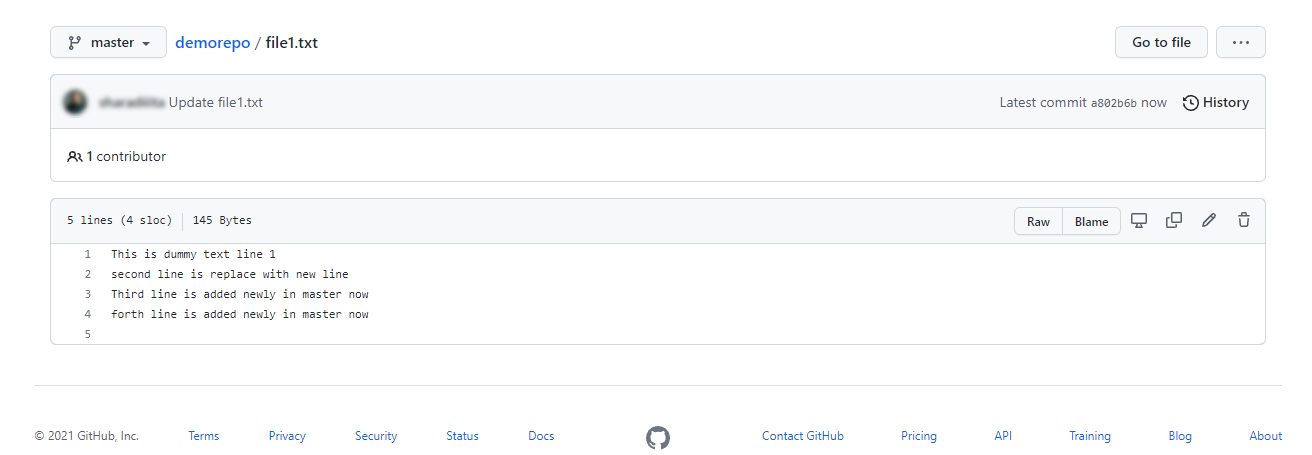Click the contributor people icon
1312x455 pixels.
(x=75, y=157)
